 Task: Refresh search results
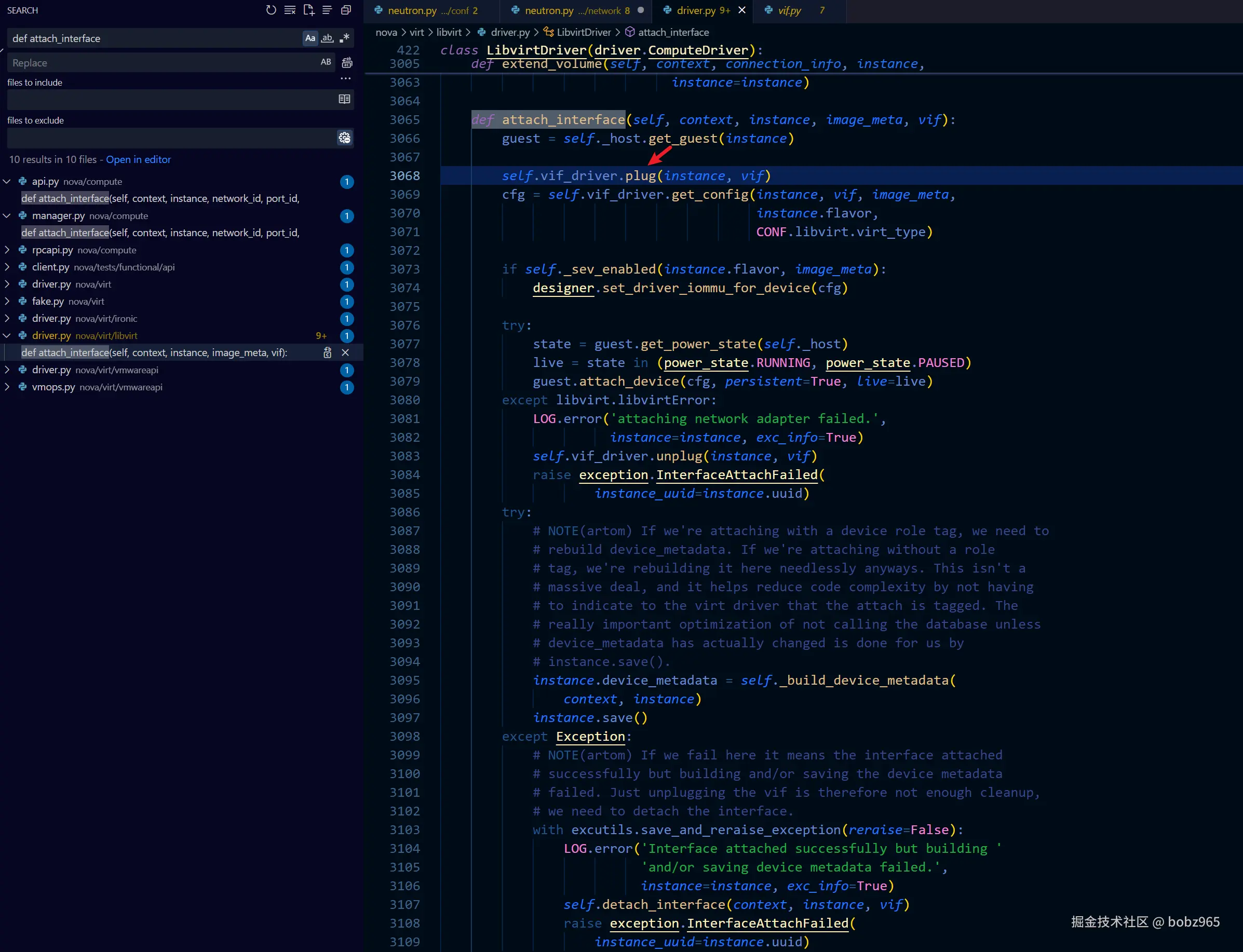coord(271,10)
